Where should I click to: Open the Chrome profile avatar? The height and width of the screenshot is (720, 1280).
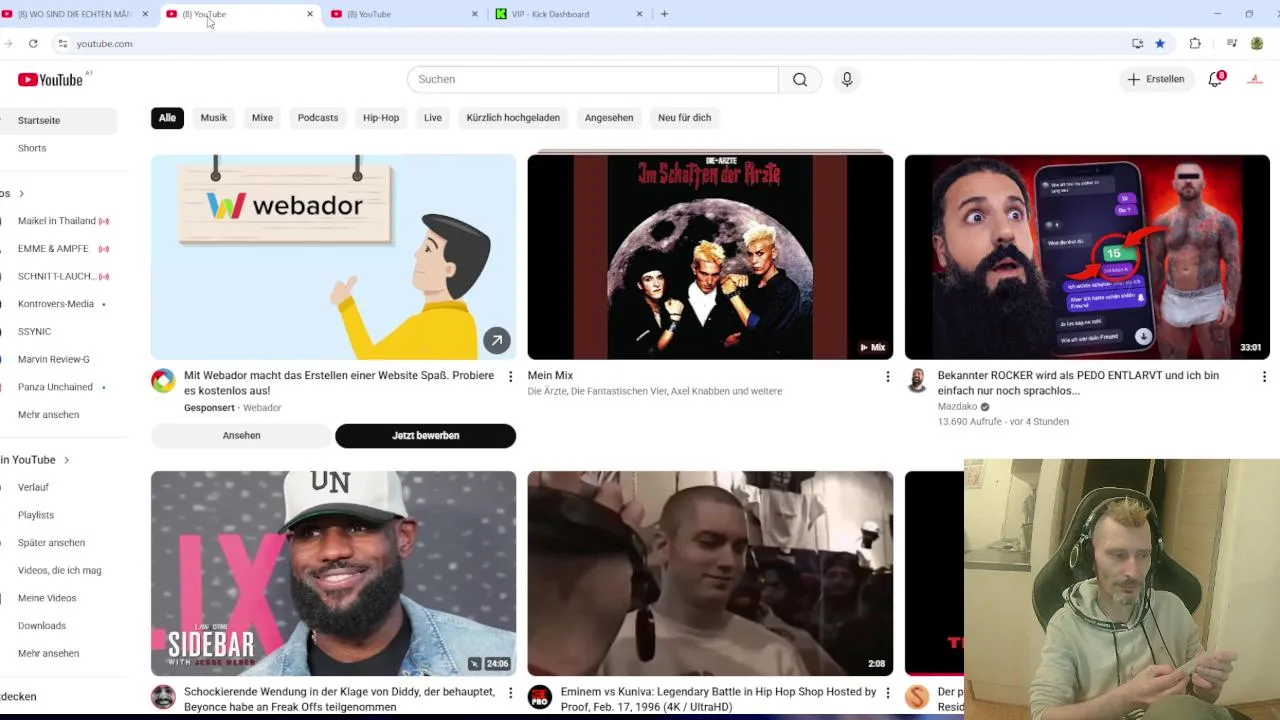[x=1257, y=44]
